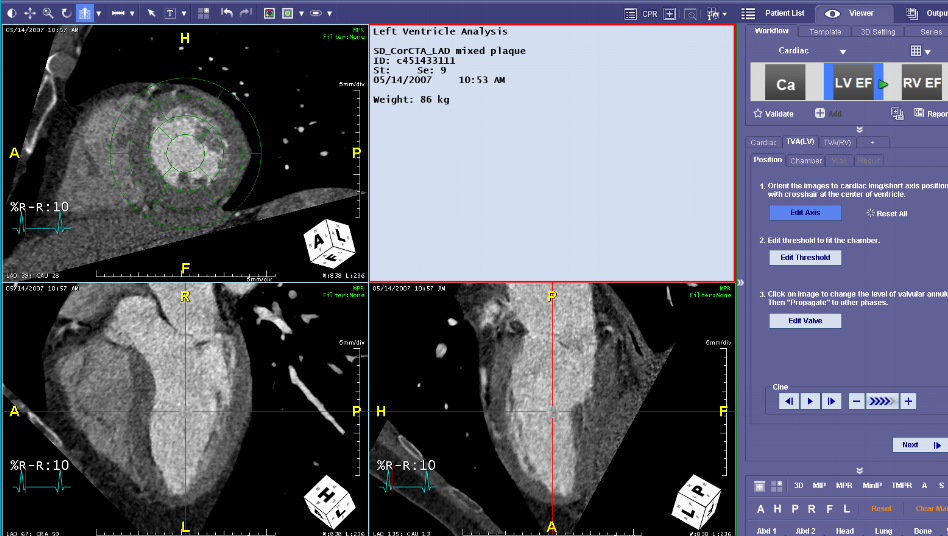Open the LV EF workflow step
The image size is (948, 536).
(x=853, y=84)
